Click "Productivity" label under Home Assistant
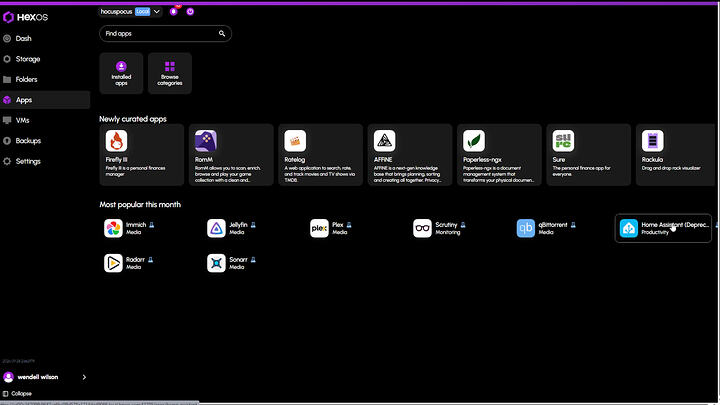The image size is (720, 405). tap(655, 232)
